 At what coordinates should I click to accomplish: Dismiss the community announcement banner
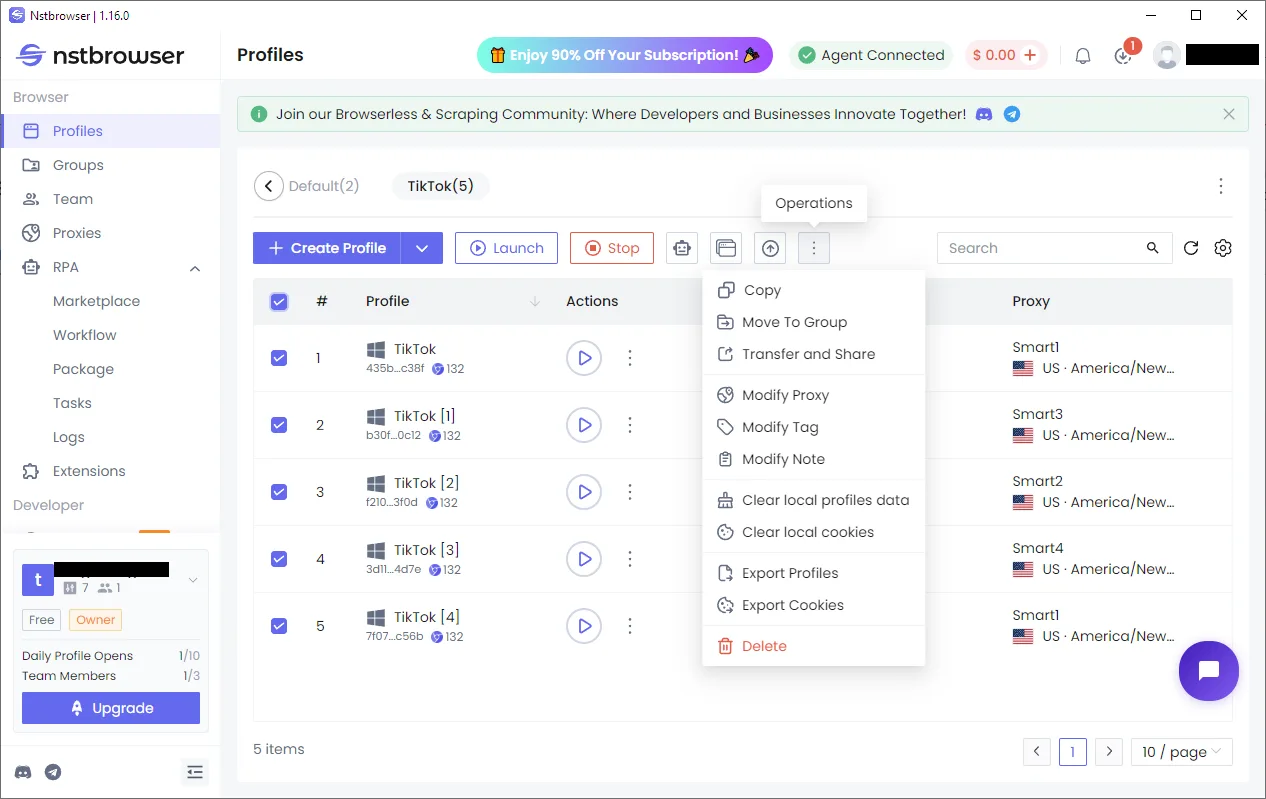[x=1229, y=114]
